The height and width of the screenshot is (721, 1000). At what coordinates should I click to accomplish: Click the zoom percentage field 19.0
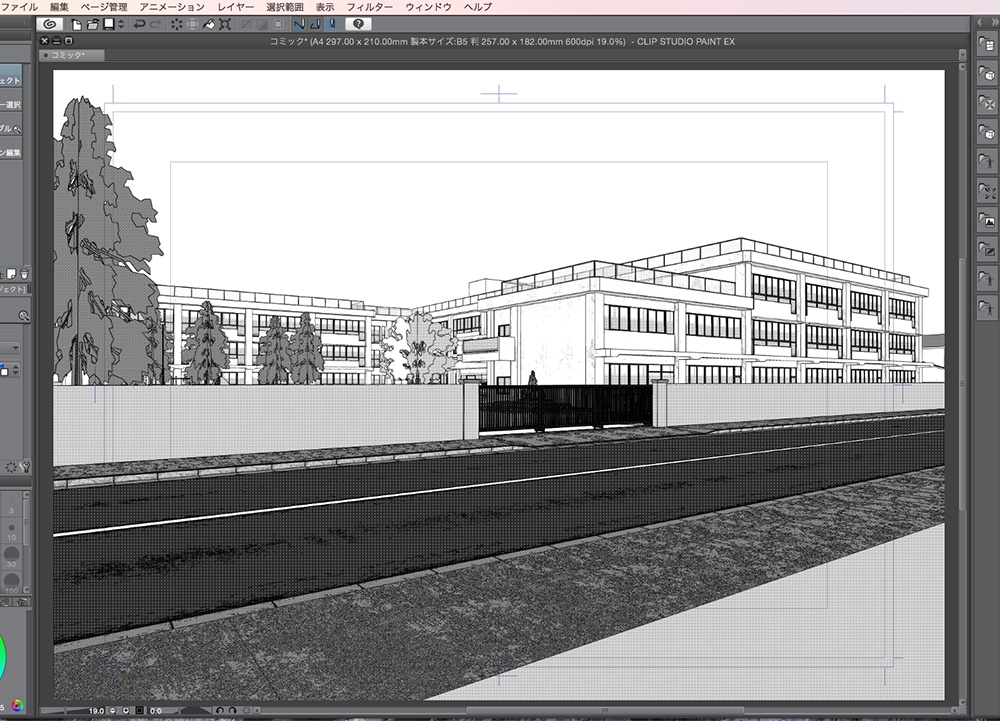[96, 711]
